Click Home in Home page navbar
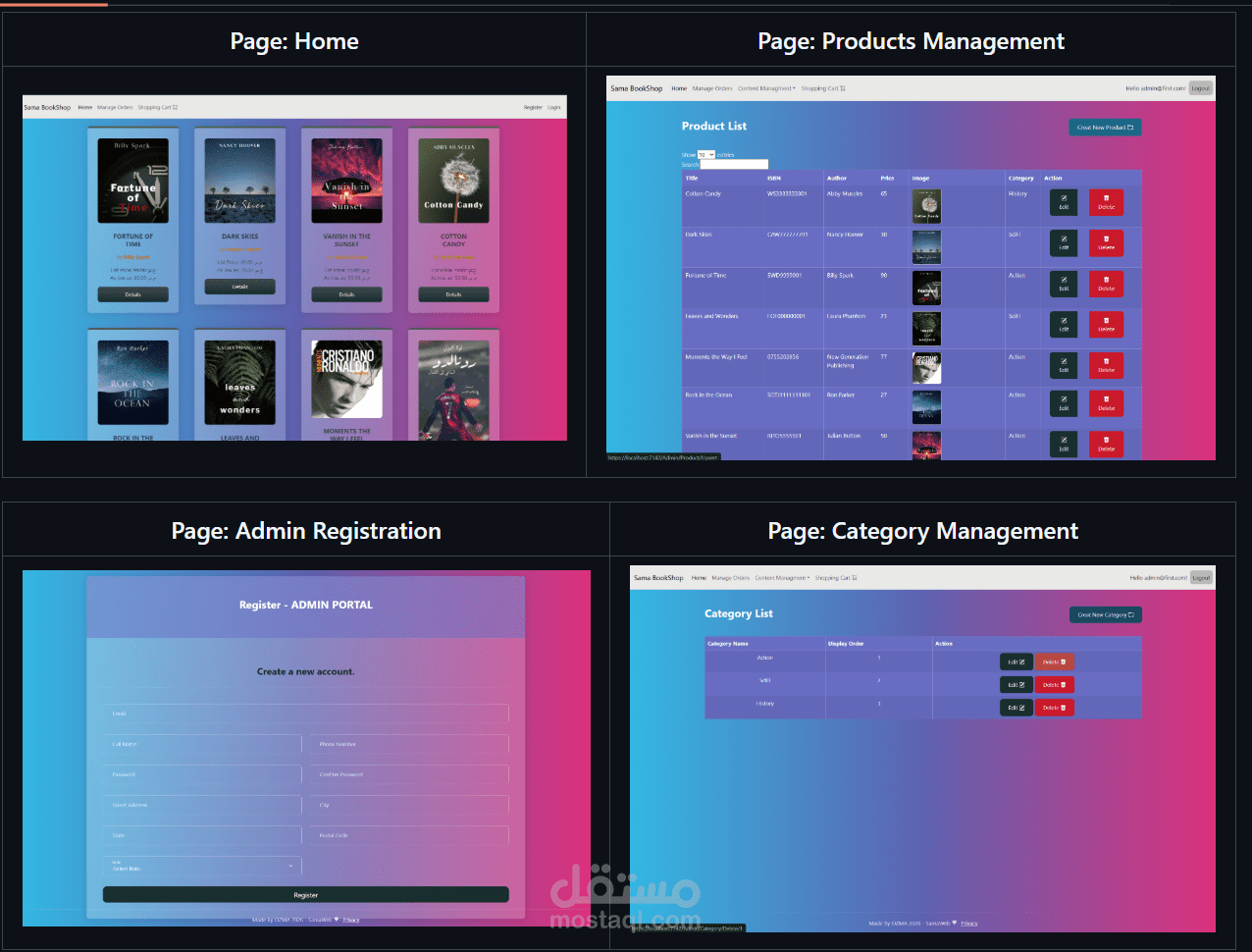 pos(85,107)
